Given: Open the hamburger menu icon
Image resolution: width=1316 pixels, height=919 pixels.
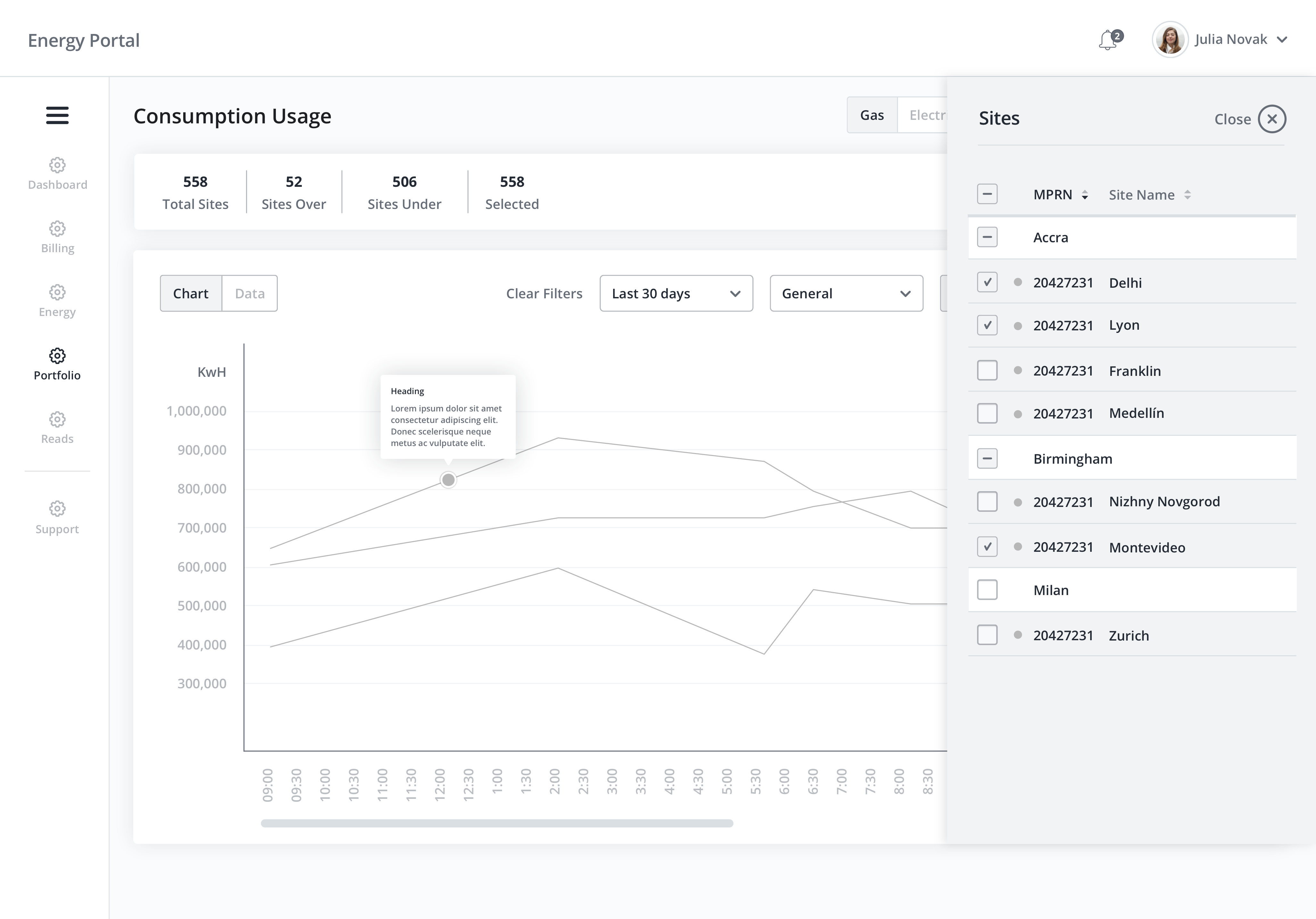Looking at the screenshot, I should 57,115.
